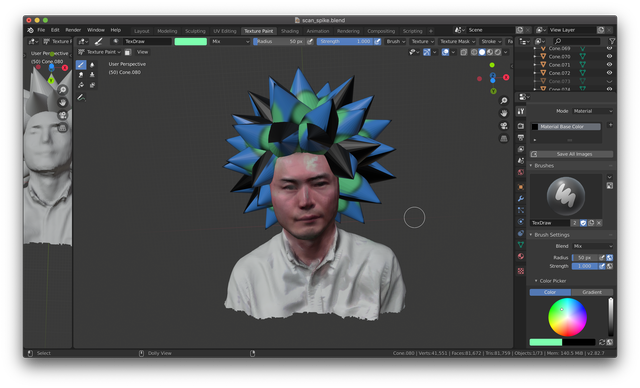The height and width of the screenshot is (388, 640).
Task: Open Material properties tab
Action: click(x=520, y=256)
